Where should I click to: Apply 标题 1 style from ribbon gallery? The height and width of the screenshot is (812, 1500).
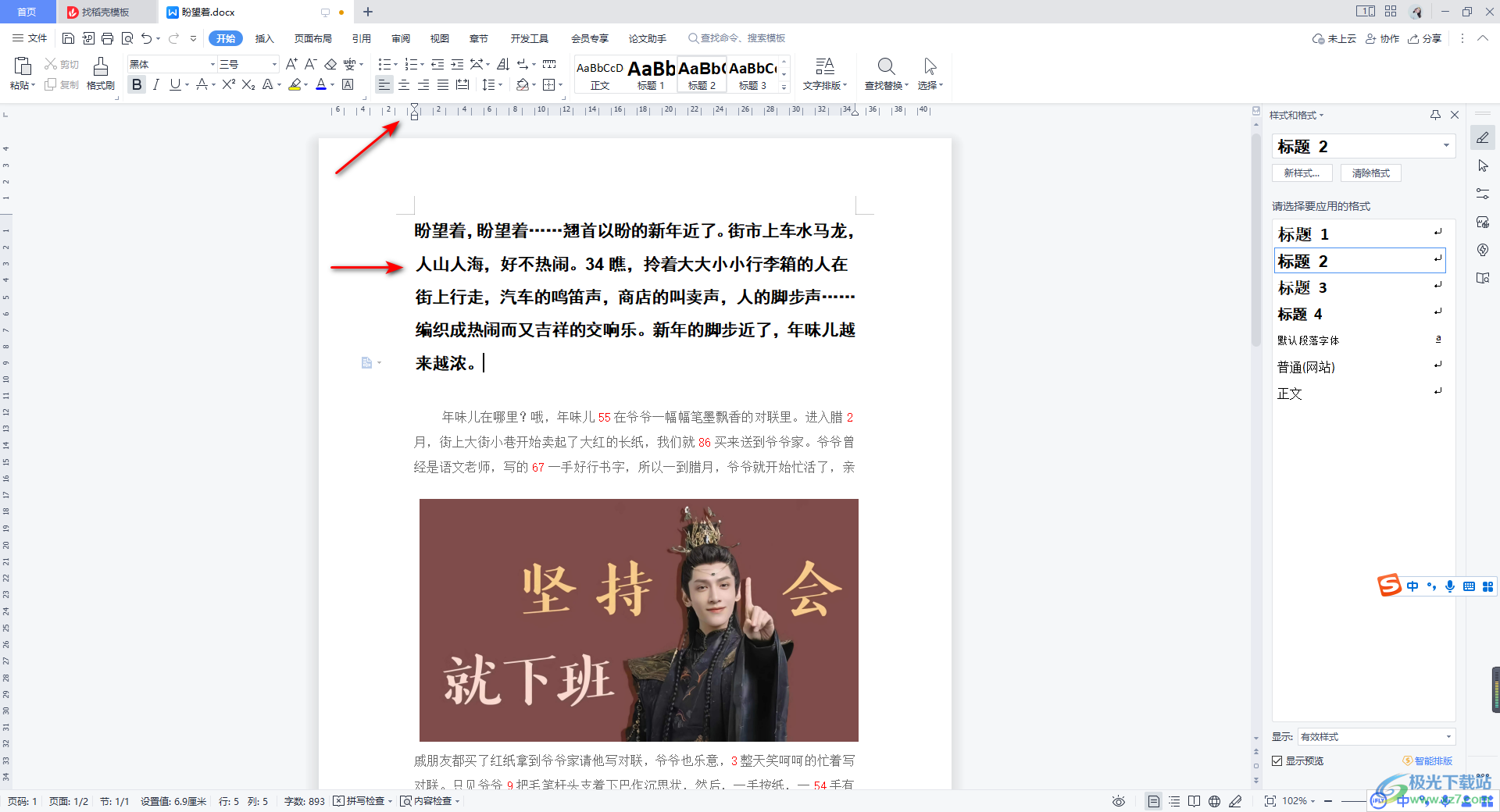[x=651, y=74]
